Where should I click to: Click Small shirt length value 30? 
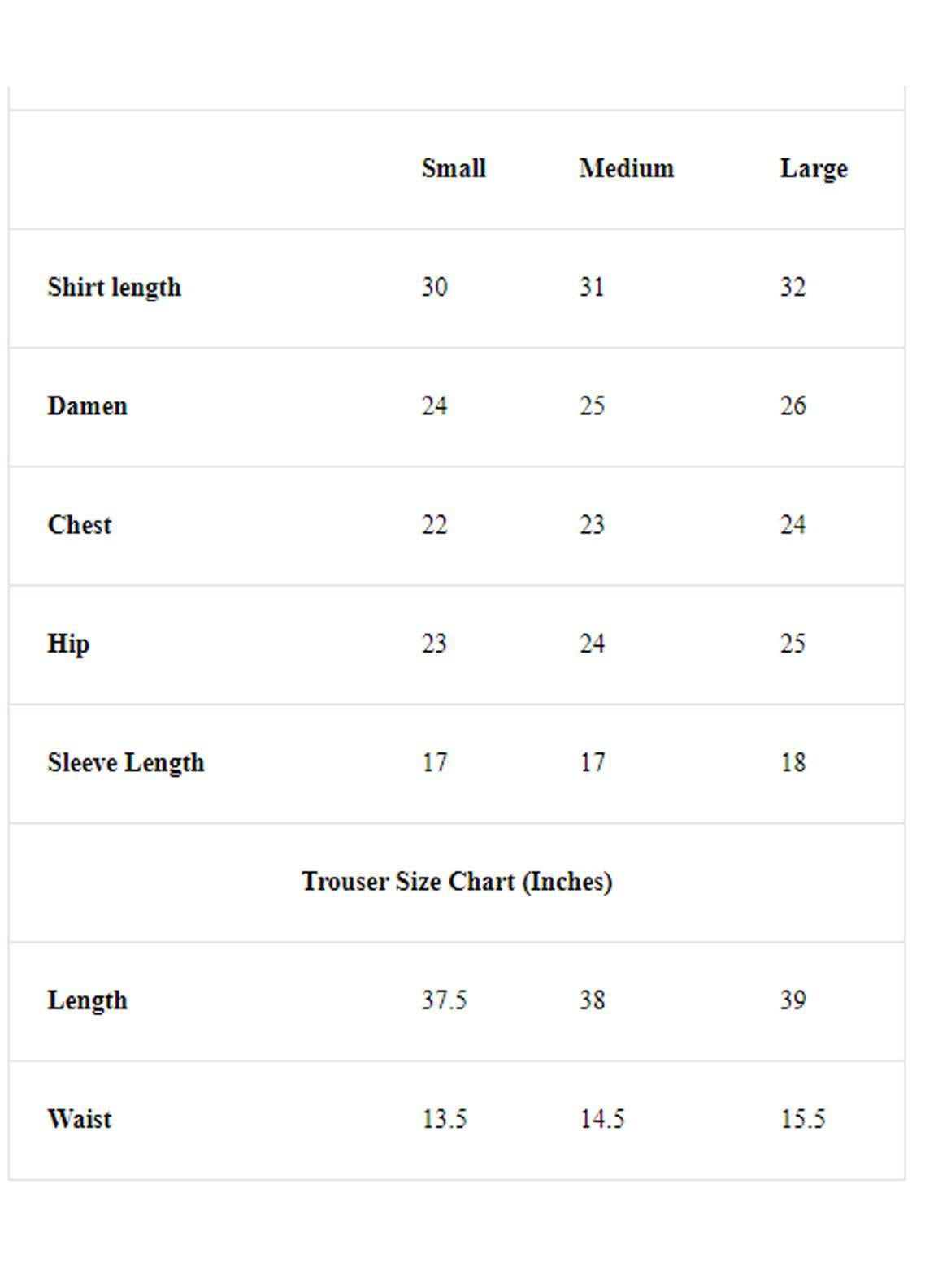coord(434,287)
